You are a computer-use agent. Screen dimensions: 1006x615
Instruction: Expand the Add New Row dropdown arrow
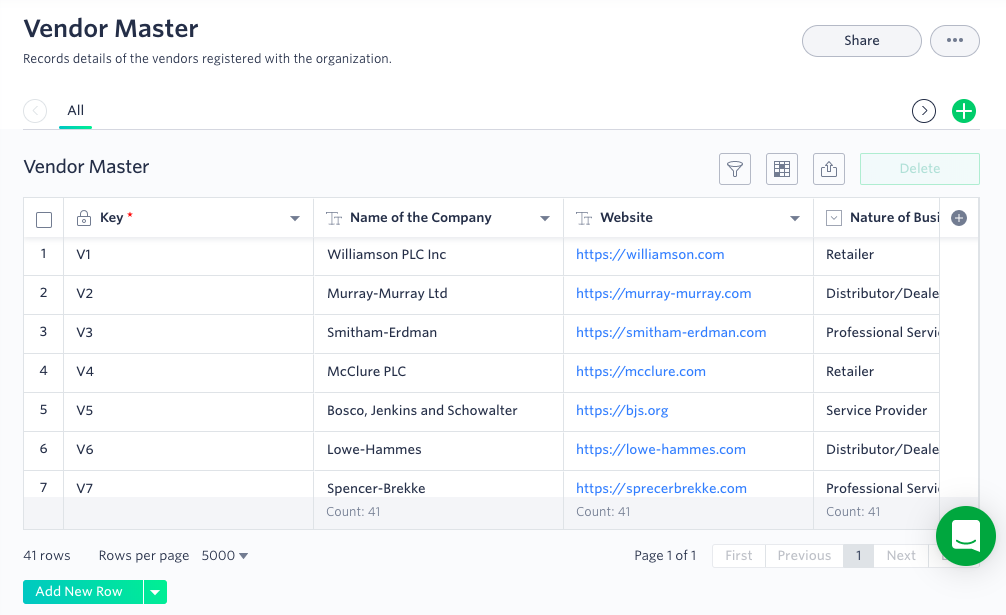[155, 592]
